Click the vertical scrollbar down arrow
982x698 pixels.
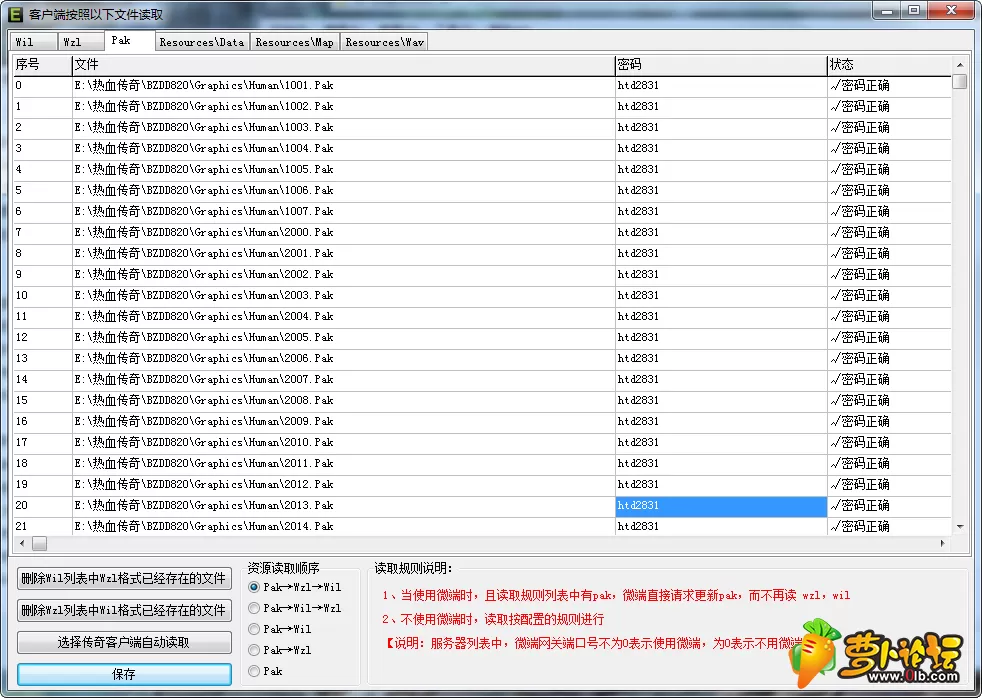pos(959,526)
